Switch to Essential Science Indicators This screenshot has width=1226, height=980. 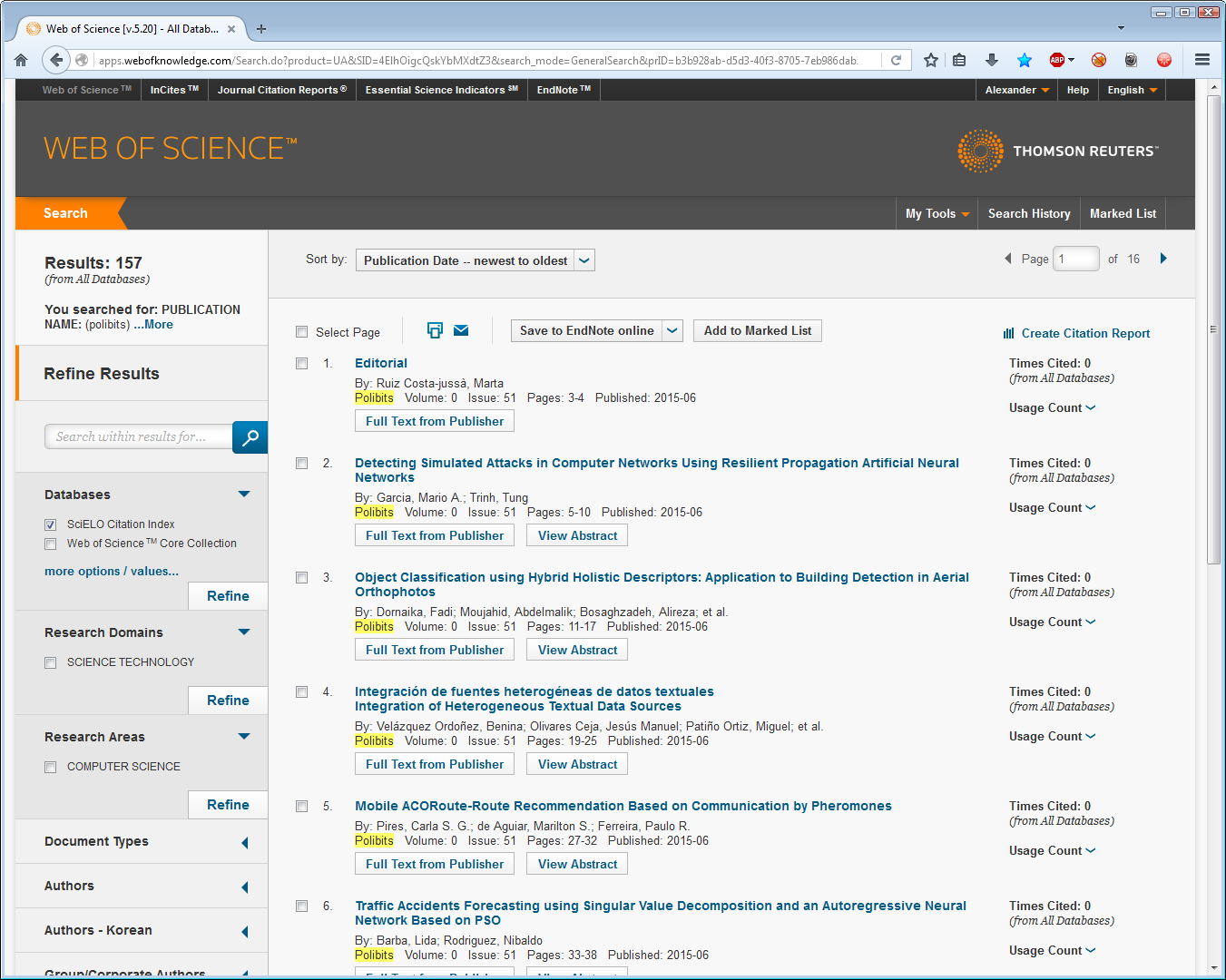coord(442,90)
